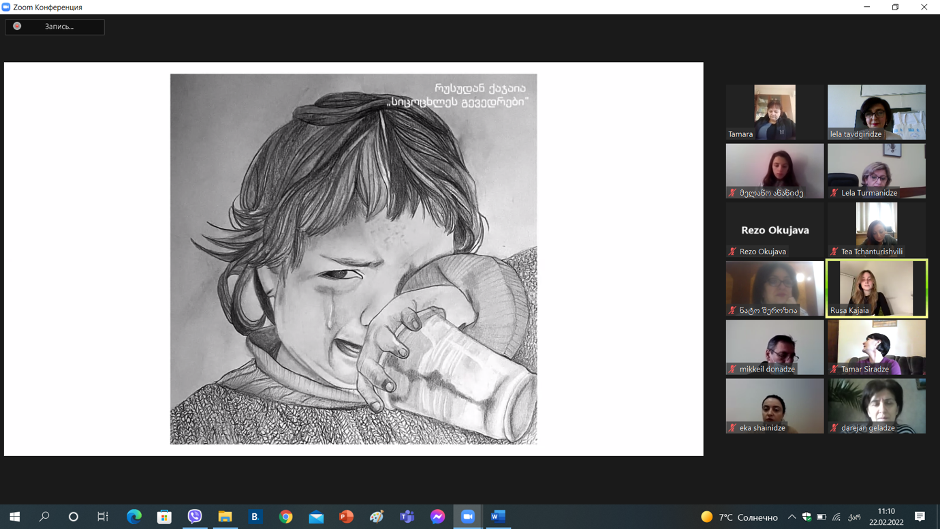
Task: Open File Explorer from taskbar
Action: tap(225, 516)
